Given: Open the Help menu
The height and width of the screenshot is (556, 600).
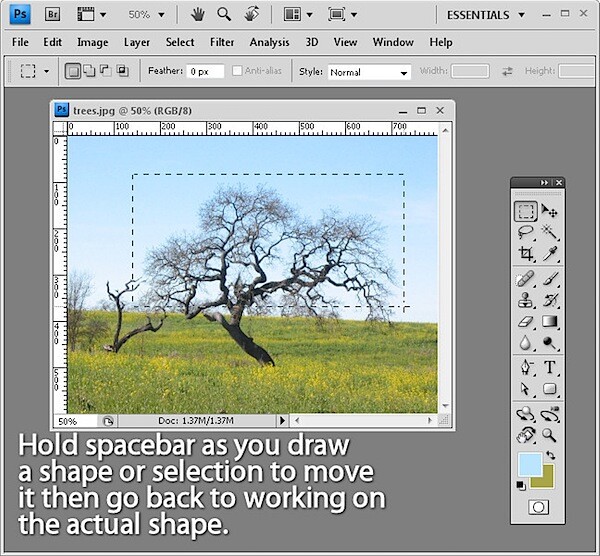Looking at the screenshot, I should tap(441, 42).
